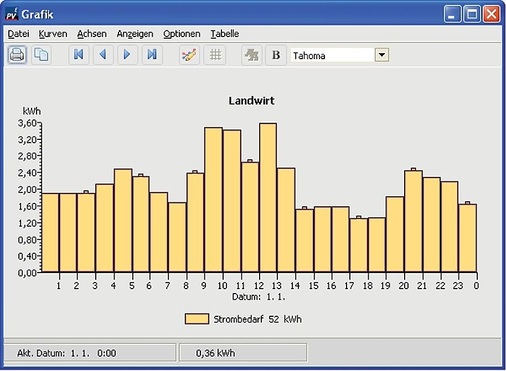Click the Print icon in toolbar
This screenshot has width=506, height=371.
(x=17, y=55)
